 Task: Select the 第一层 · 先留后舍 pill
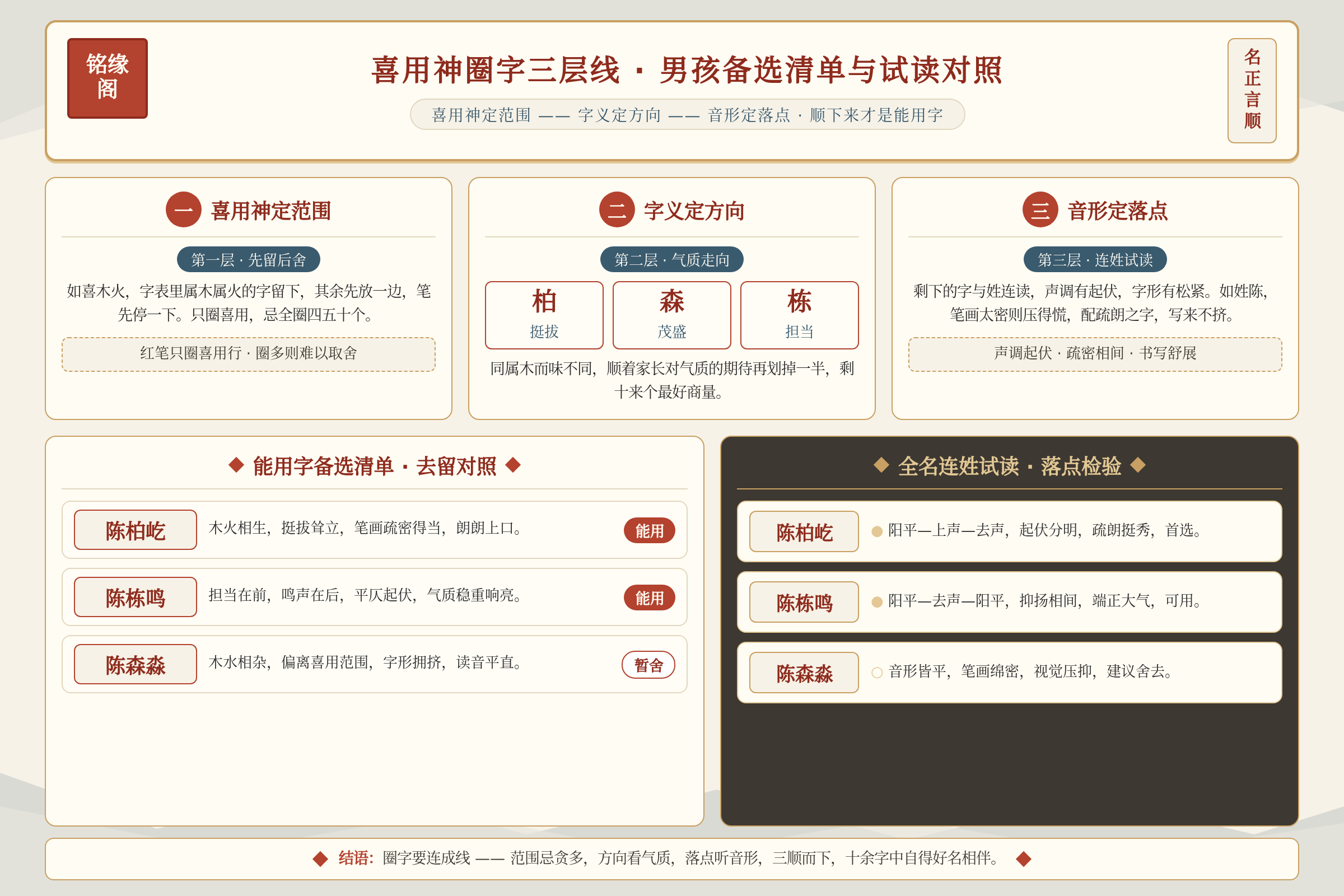(x=249, y=259)
